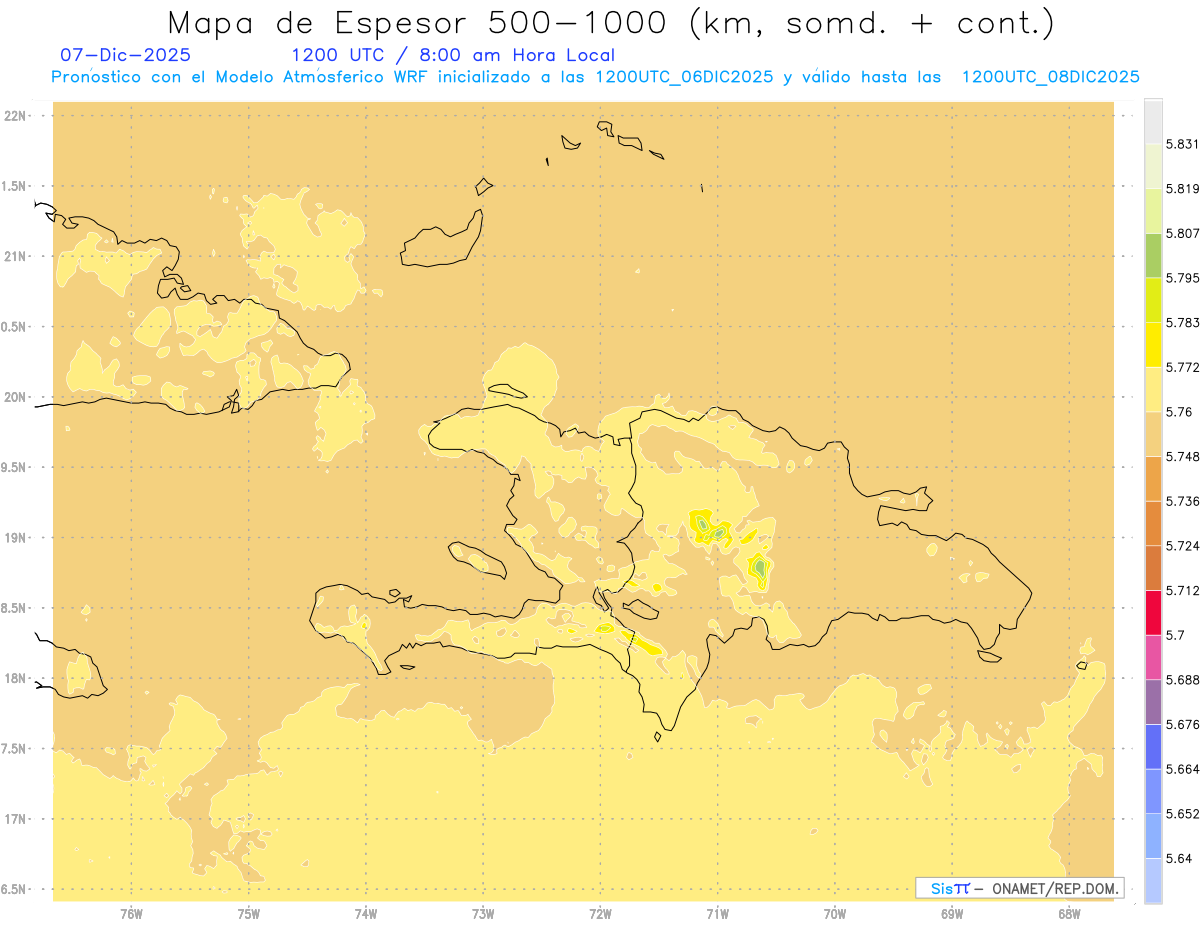Pick the purple swatch in the colorbar

(1153, 702)
